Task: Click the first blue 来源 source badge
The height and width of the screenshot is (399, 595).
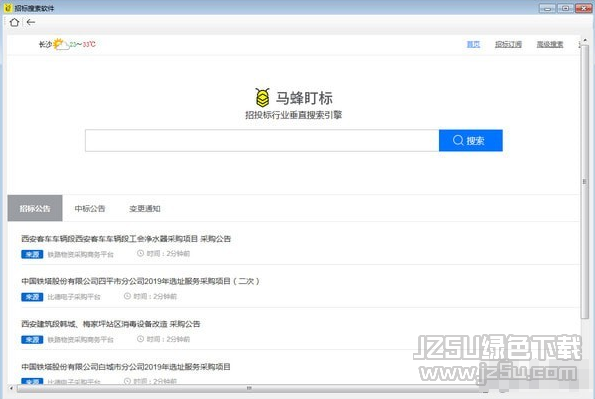Action: 32,254
